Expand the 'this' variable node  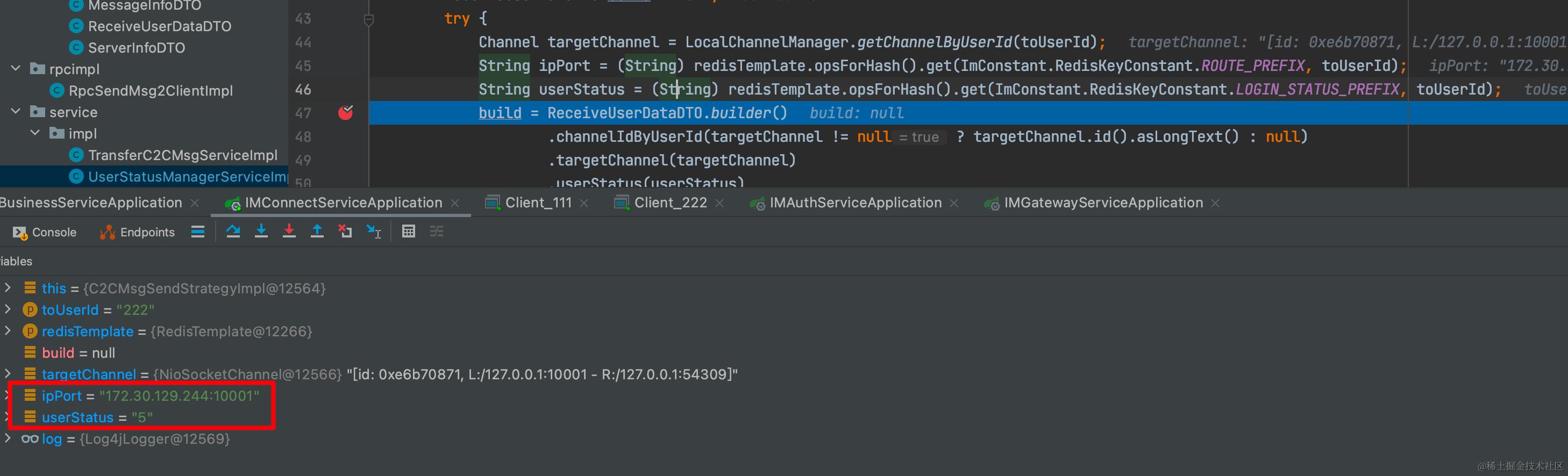pyautogui.click(x=8, y=287)
